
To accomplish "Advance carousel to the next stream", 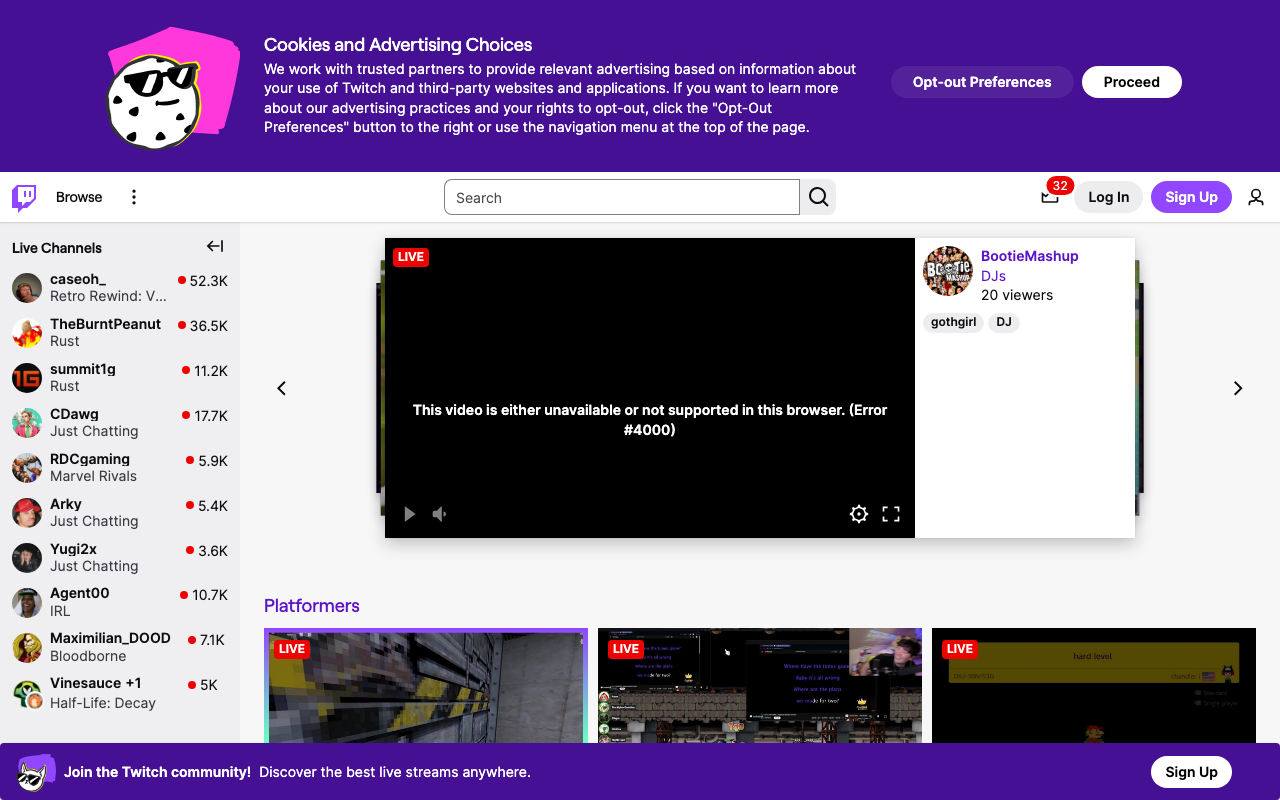I will 1237,388.
